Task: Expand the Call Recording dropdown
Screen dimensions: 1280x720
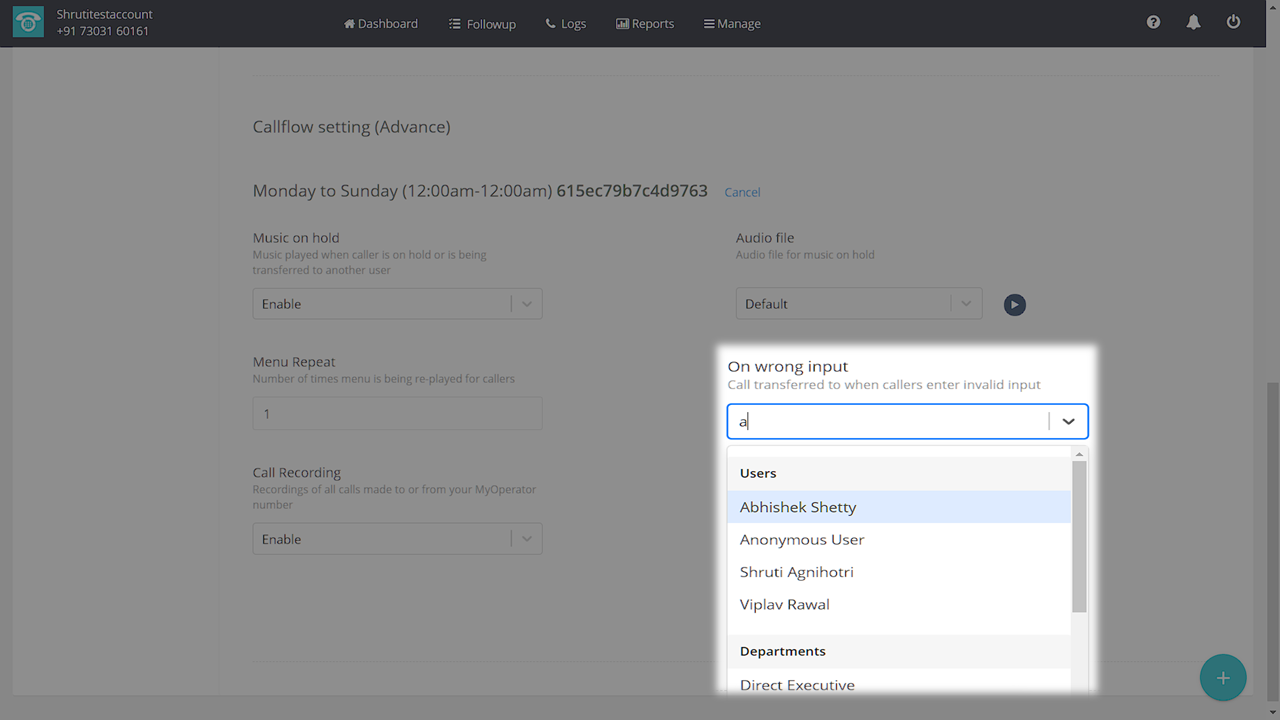Action: (526, 539)
